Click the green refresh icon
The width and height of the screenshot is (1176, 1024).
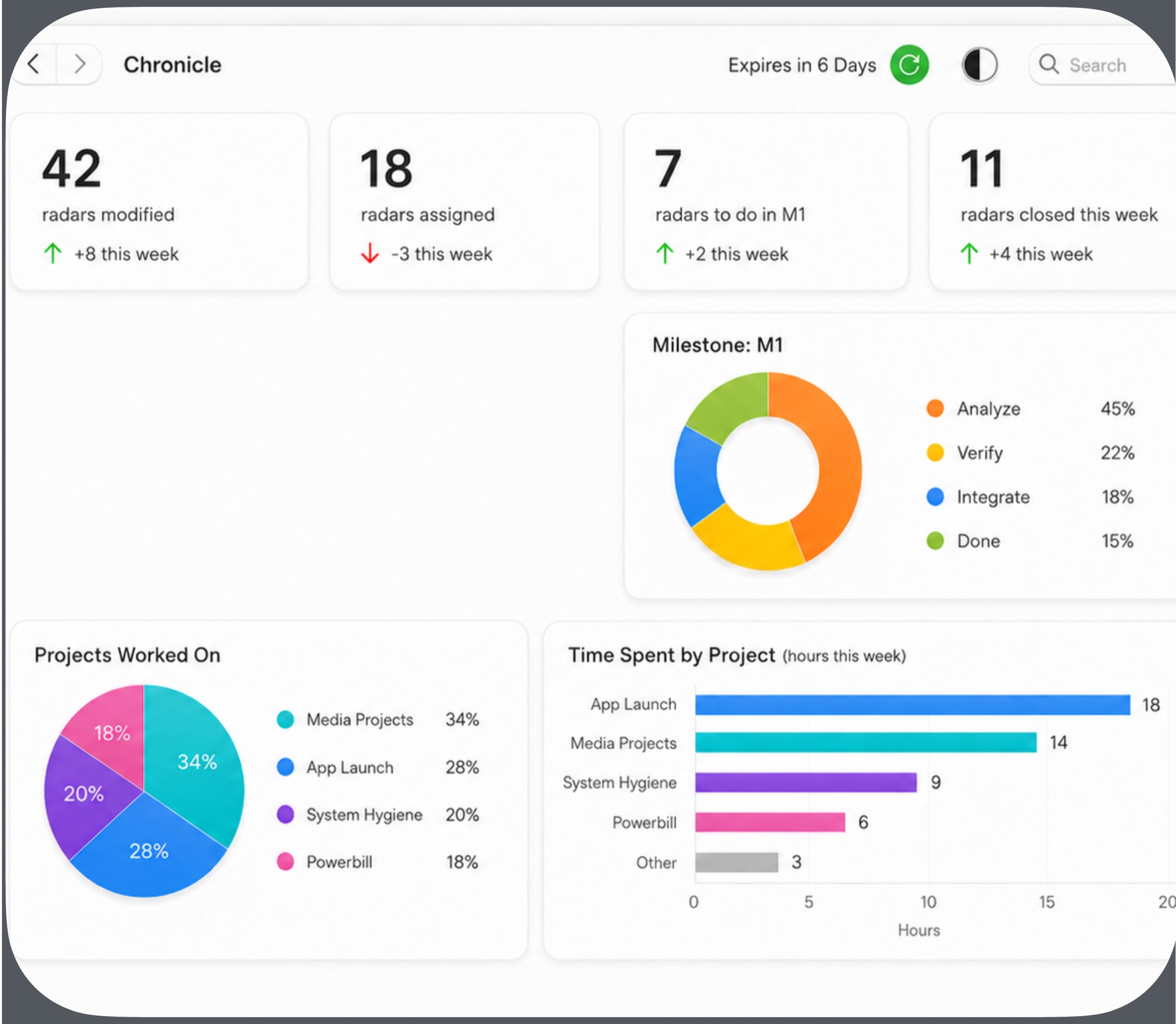click(908, 65)
